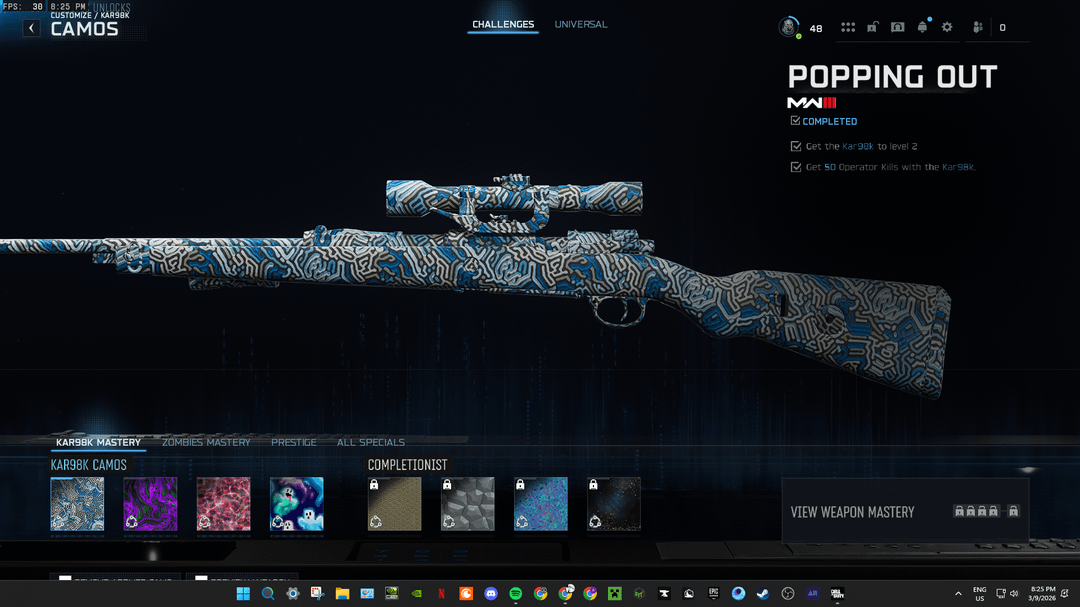Select the purple swirl camo swatch

coord(150,503)
